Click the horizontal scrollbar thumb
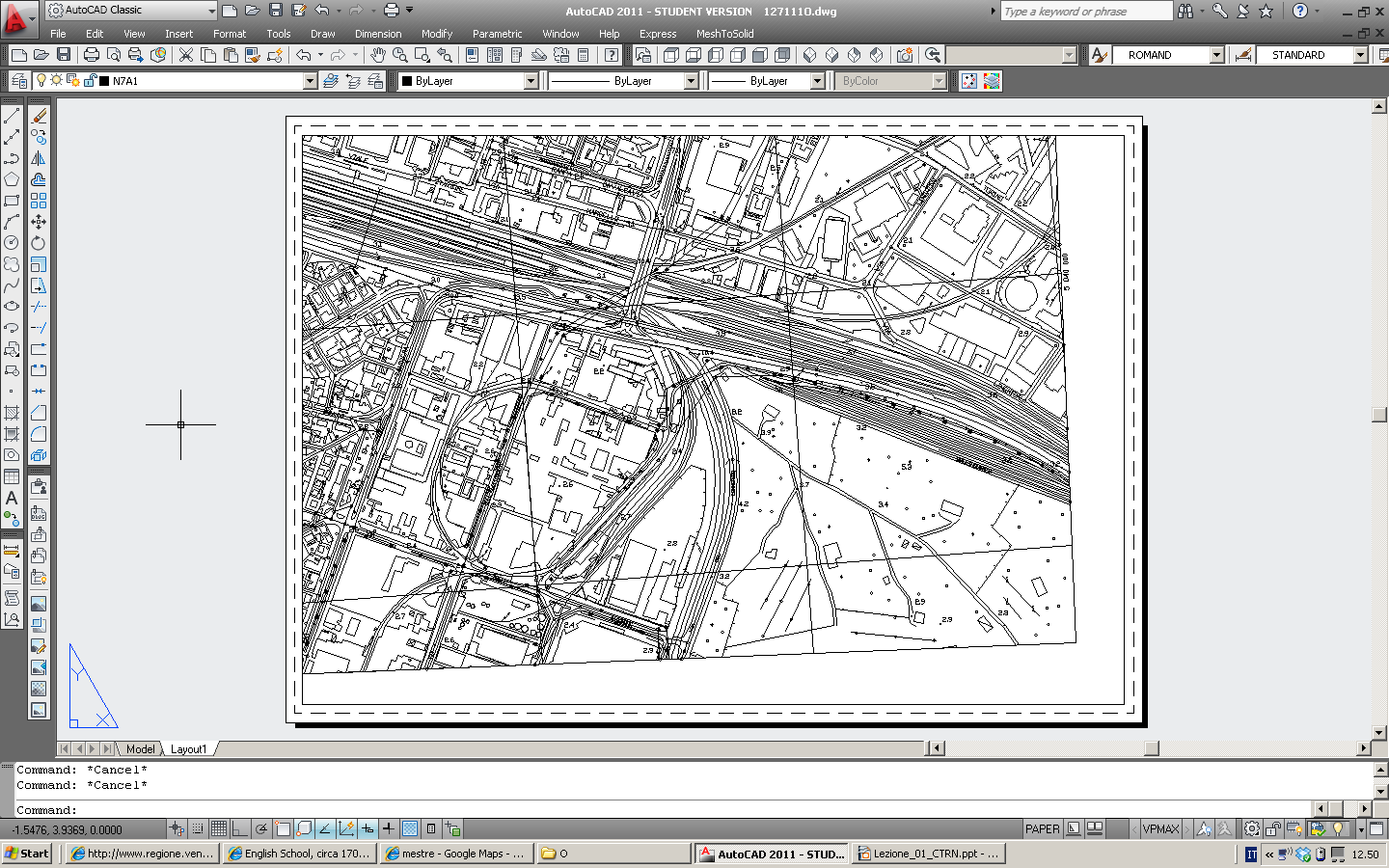The height and width of the screenshot is (868, 1389). click(1151, 748)
